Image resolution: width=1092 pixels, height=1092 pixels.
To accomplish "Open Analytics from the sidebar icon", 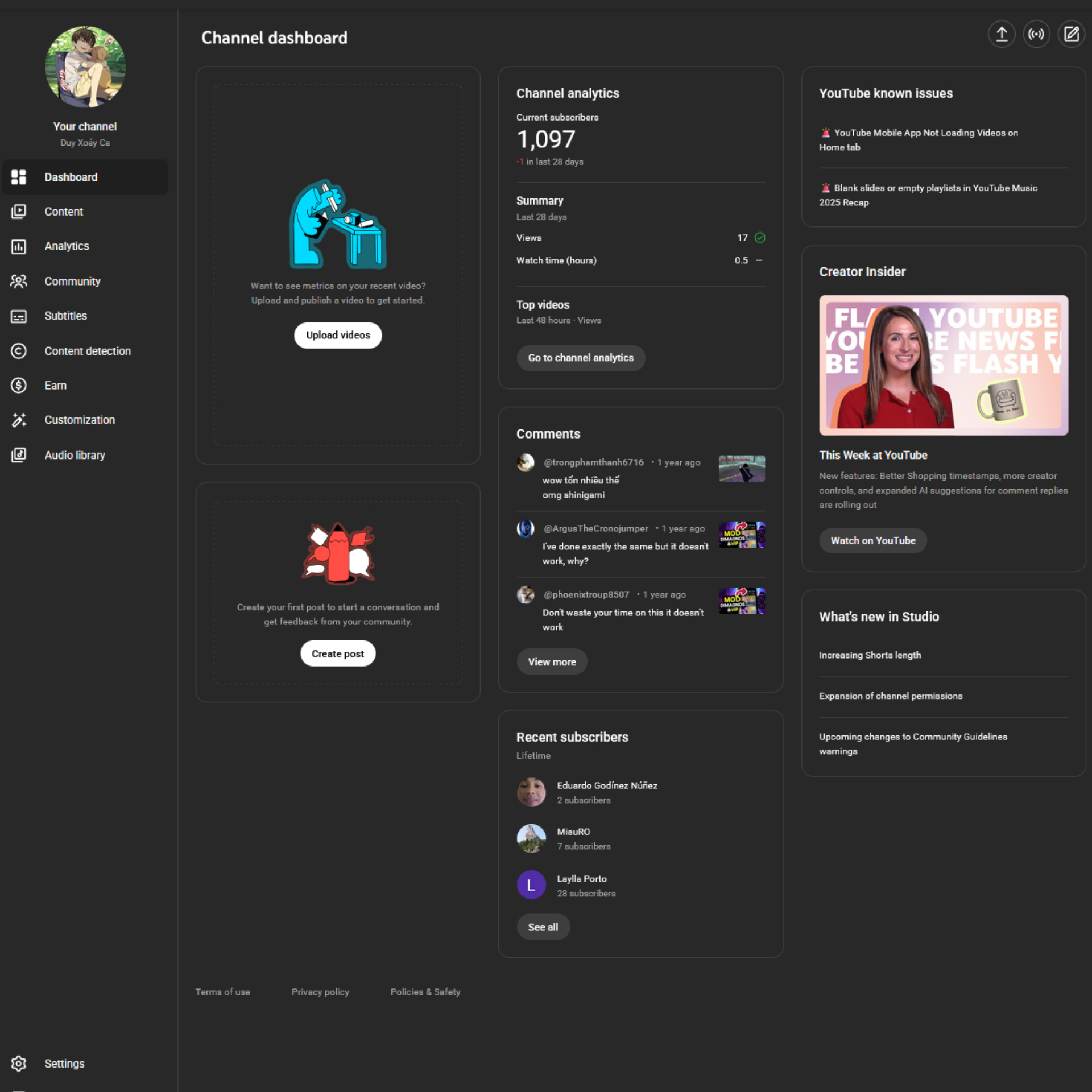I will (x=19, y=246).
